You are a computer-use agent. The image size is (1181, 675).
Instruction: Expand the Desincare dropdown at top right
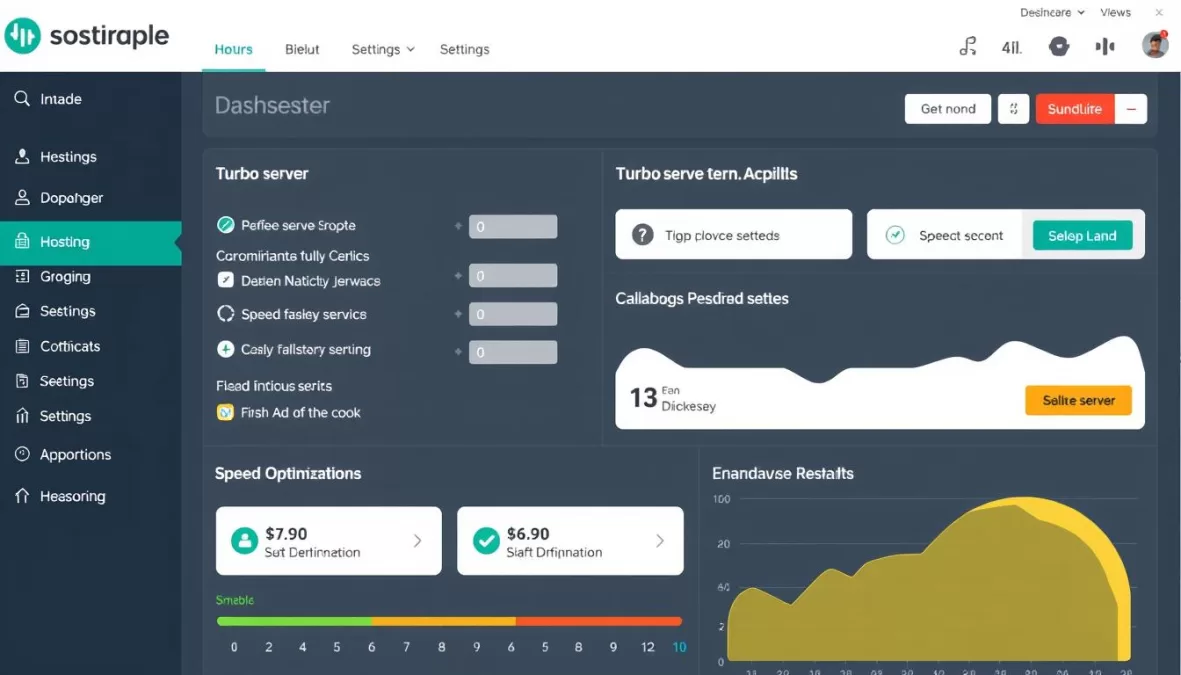[x=1050, y=12]
